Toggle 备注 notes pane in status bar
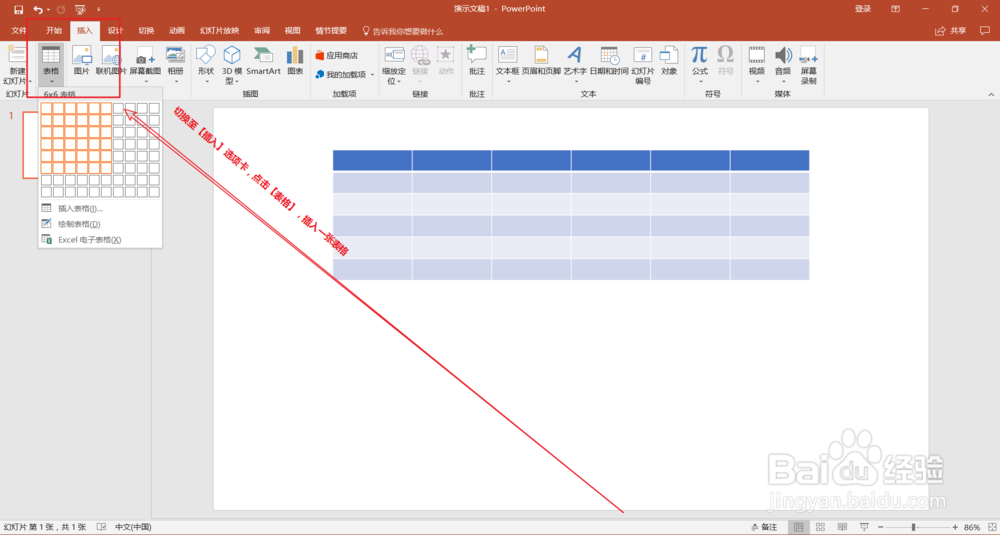This screenshot has width=1000, height=535. (x=765, y=527)
